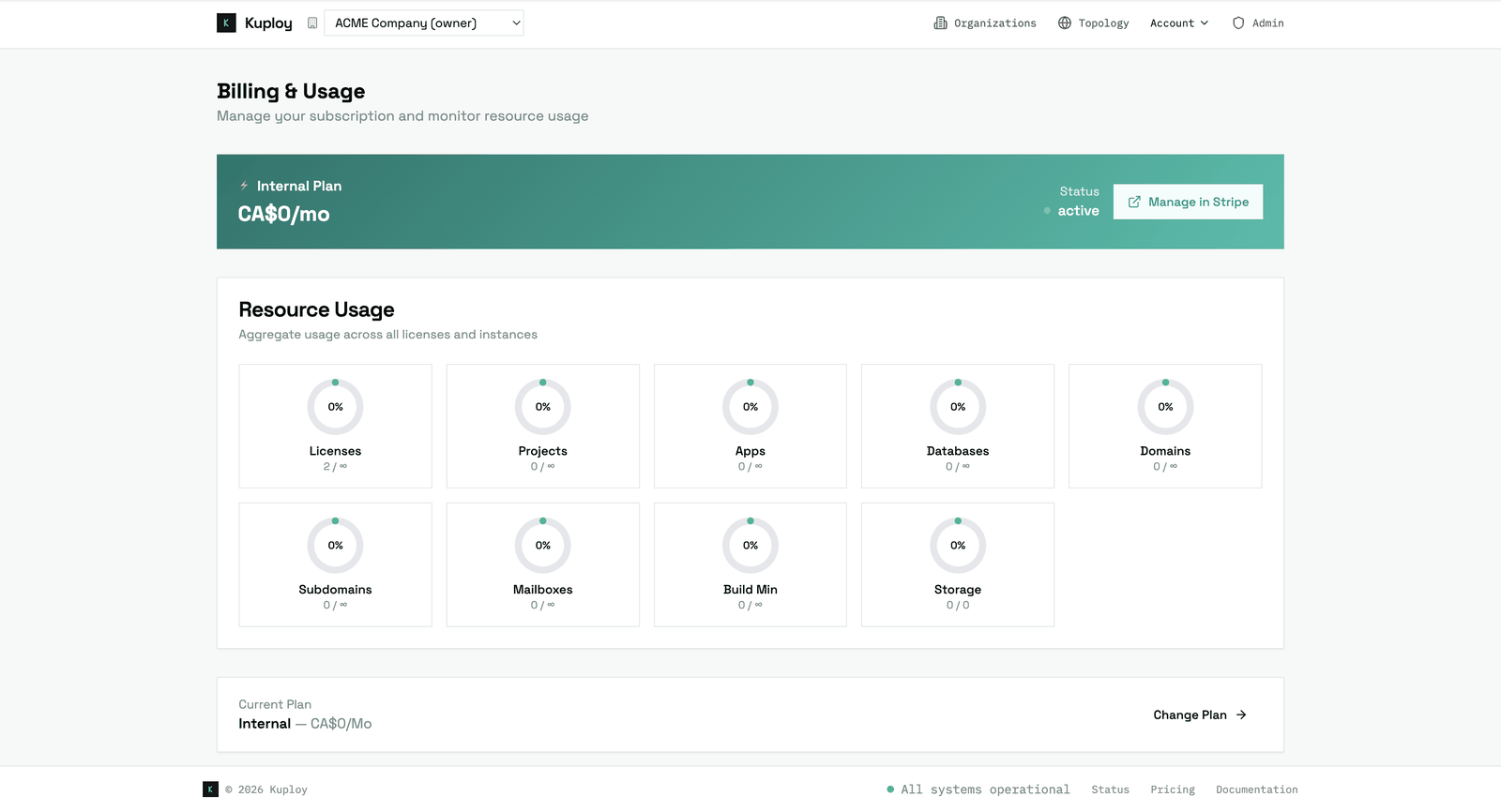Go to Organizations page
This screenshot has height=812, width=1501.
985,23
